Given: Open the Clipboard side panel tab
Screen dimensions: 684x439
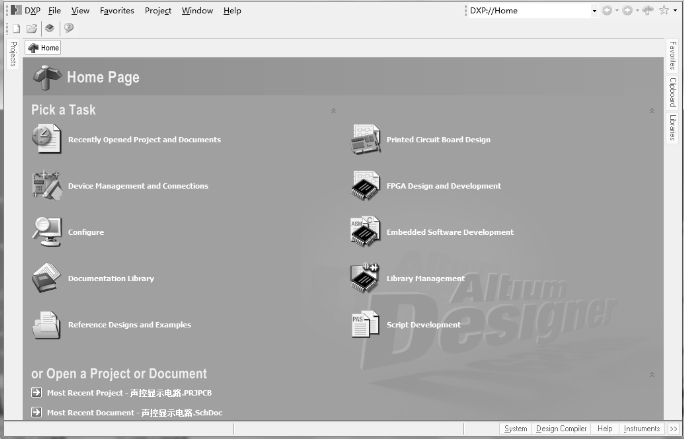Looking at the screenshot, I should [x=672, y=92].
